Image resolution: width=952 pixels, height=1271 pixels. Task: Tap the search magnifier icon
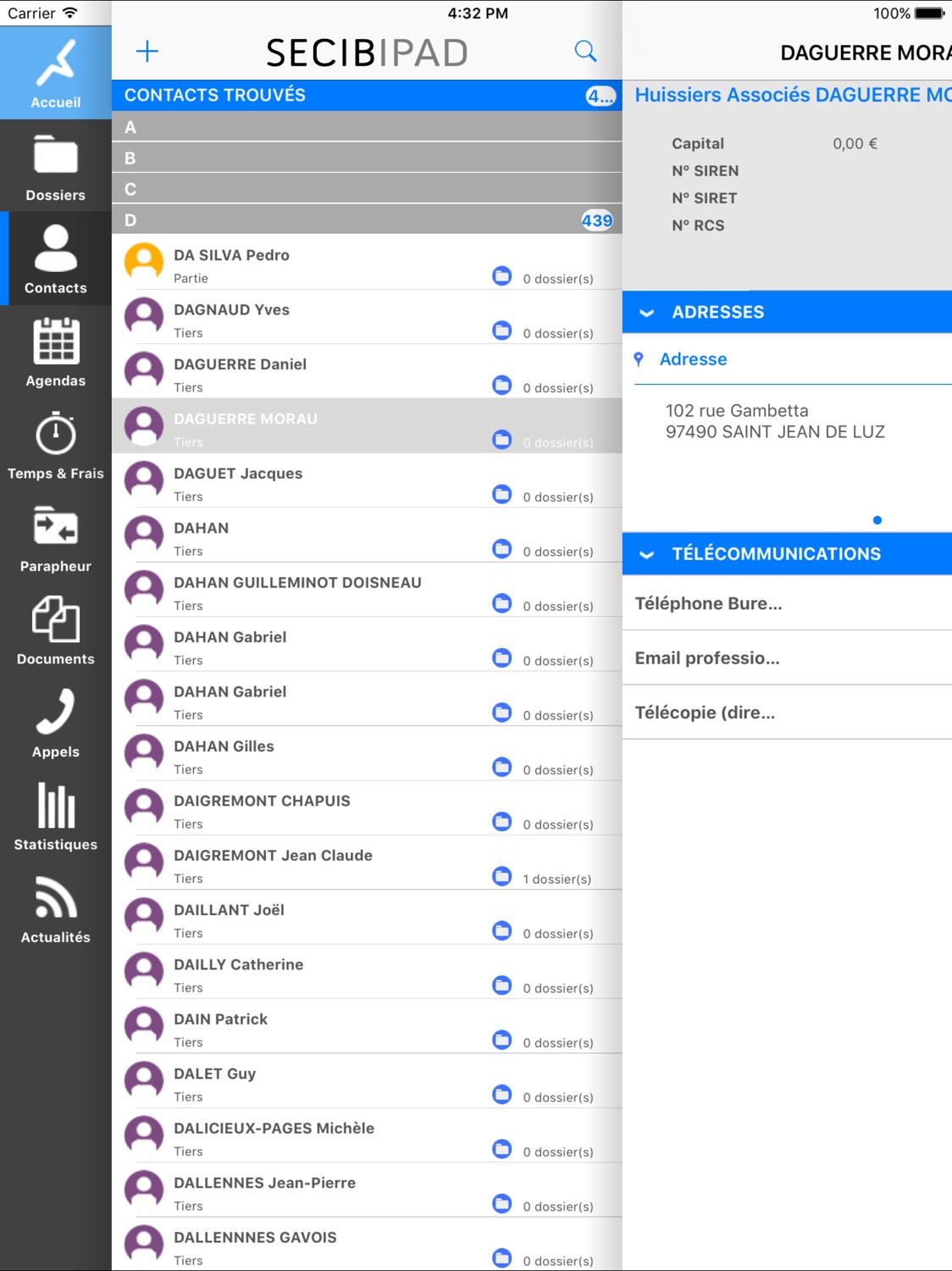(585, 52)
